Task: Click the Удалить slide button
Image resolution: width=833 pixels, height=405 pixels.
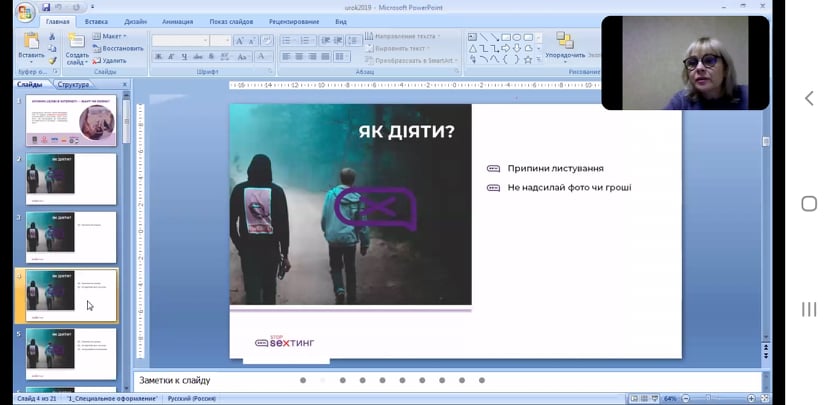Action: point(110,61)
